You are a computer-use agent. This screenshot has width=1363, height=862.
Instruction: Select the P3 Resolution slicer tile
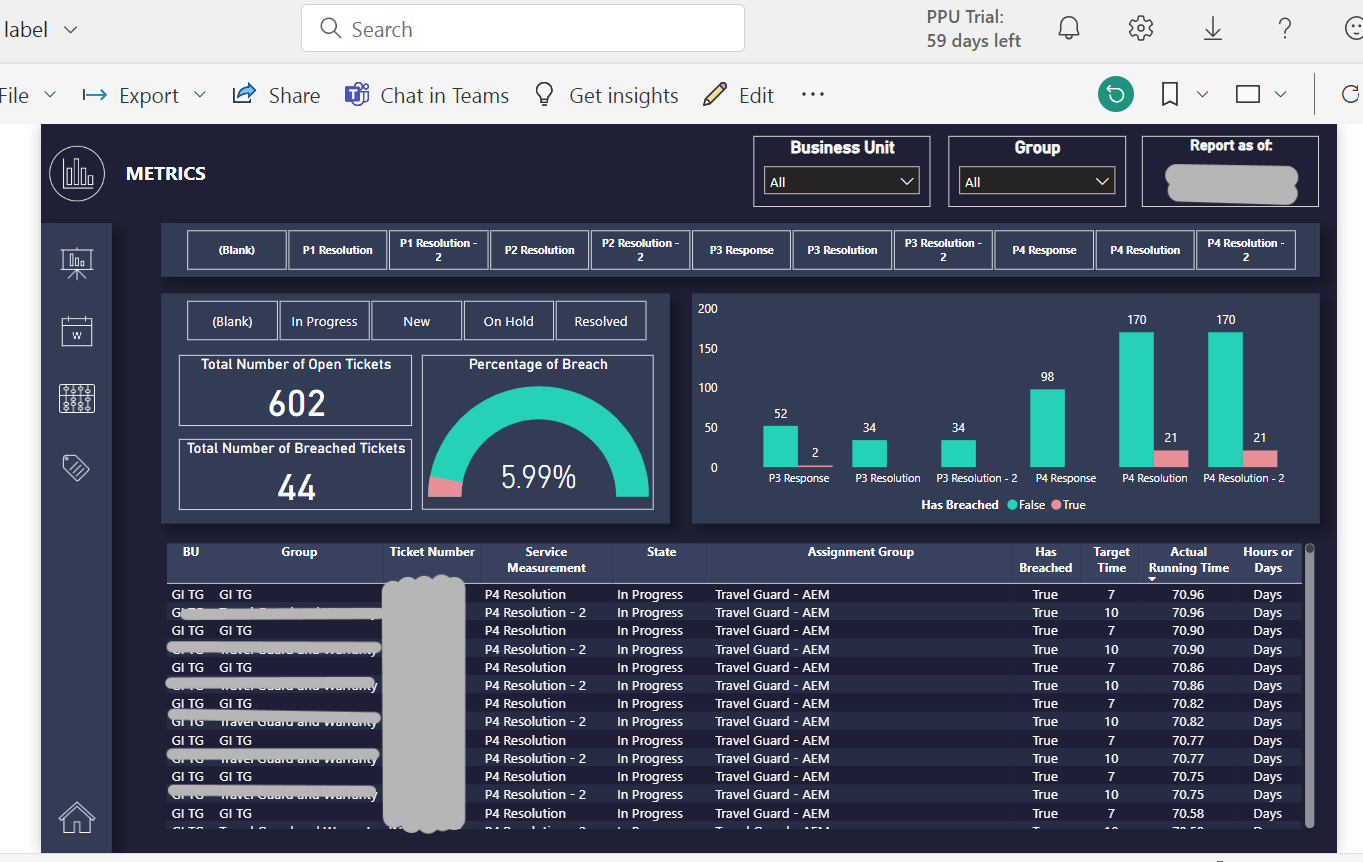843,250
